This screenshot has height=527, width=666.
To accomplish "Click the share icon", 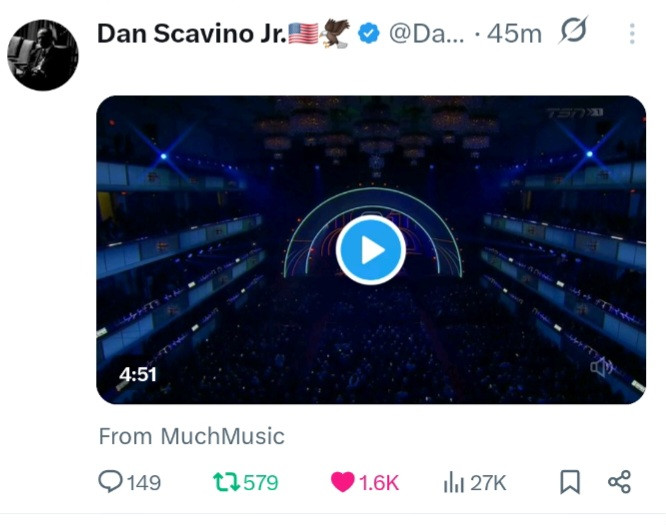I will tap(620, 482).
